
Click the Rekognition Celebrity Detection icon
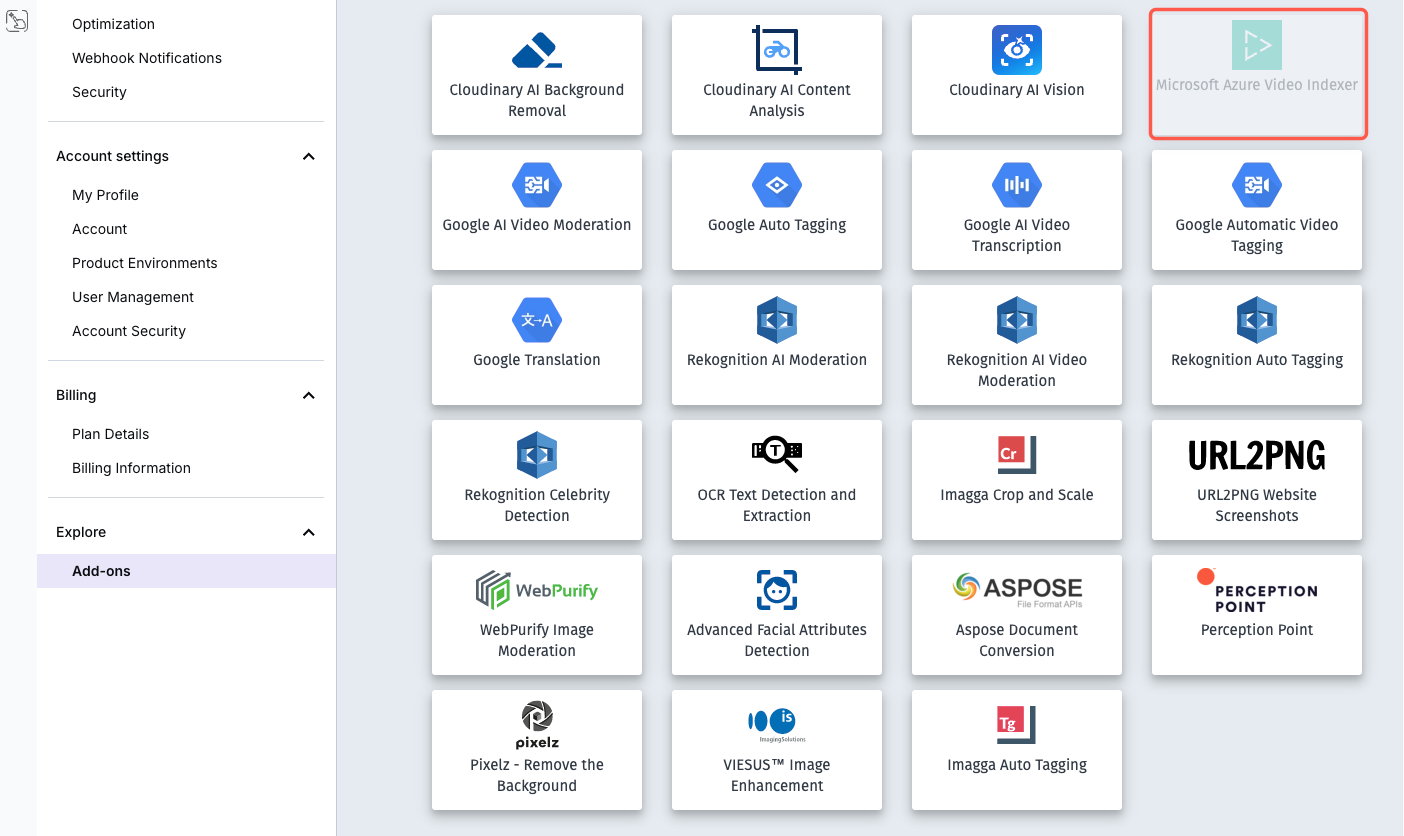pos(537,455)
